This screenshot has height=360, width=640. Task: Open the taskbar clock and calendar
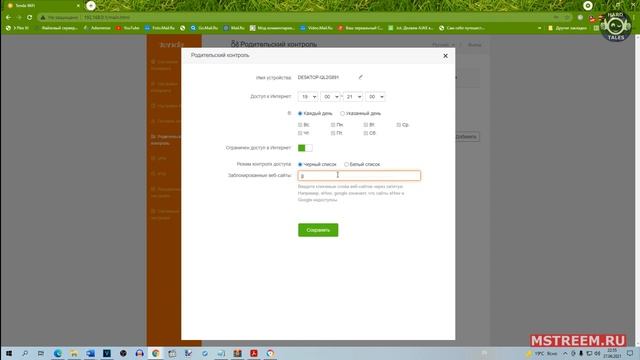(612, 353)
